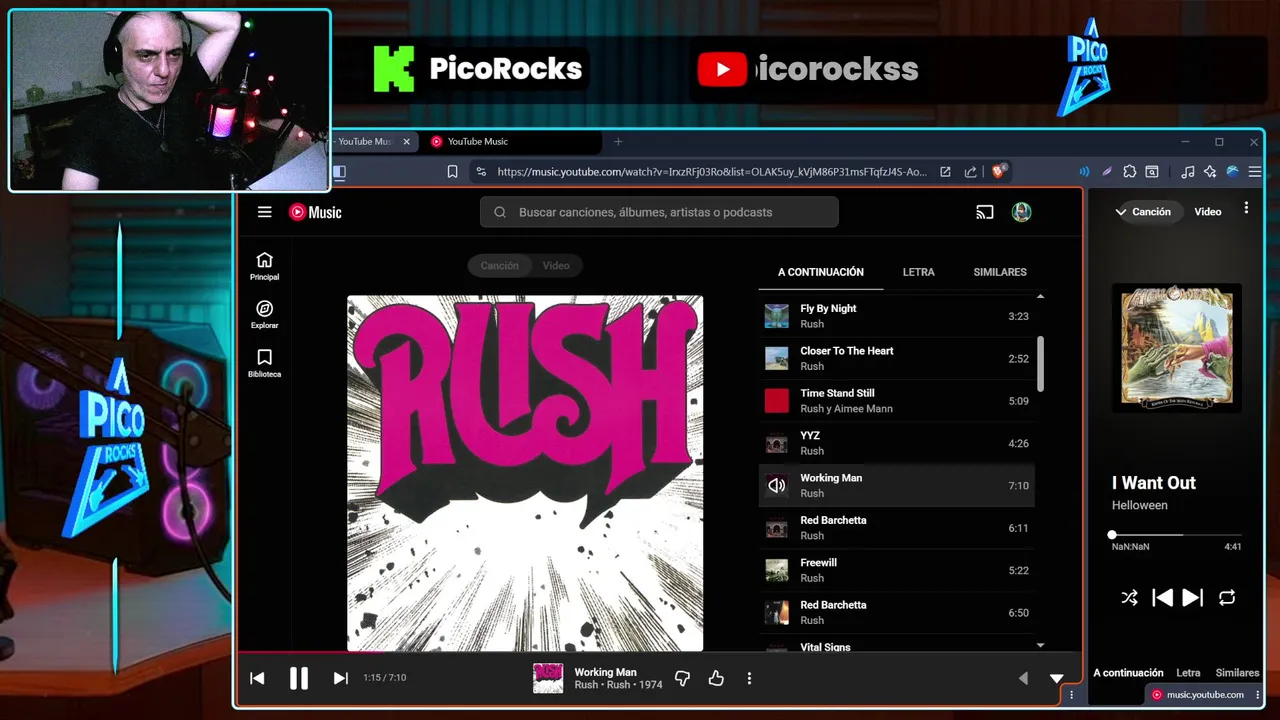Close the first YouTube Music browser tab
The image size is (1280, 720).
[x=406, y=142]
